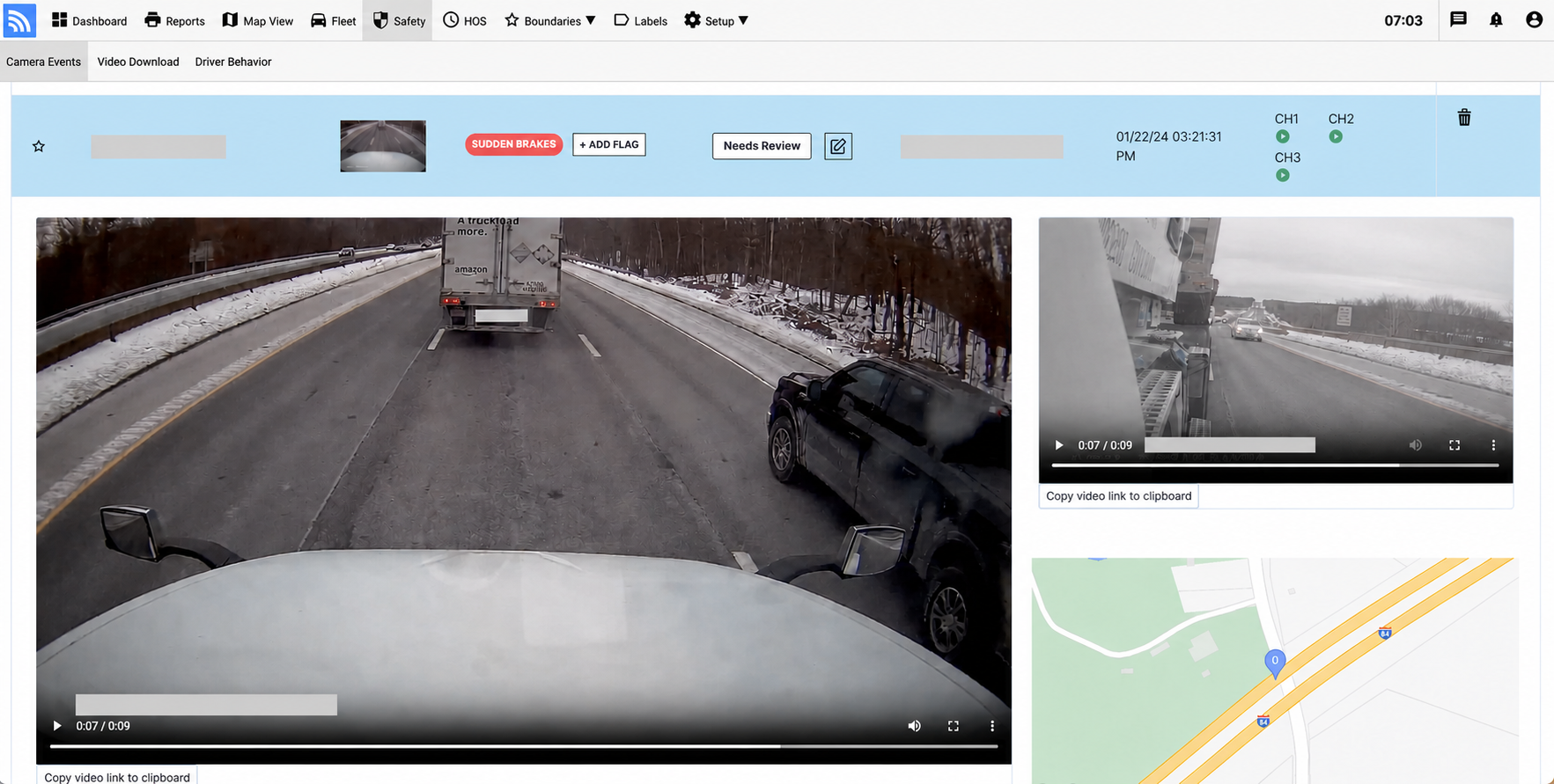Edit the event review notes
Viewport: 1554px width, 784px height.
pos(838,146)
